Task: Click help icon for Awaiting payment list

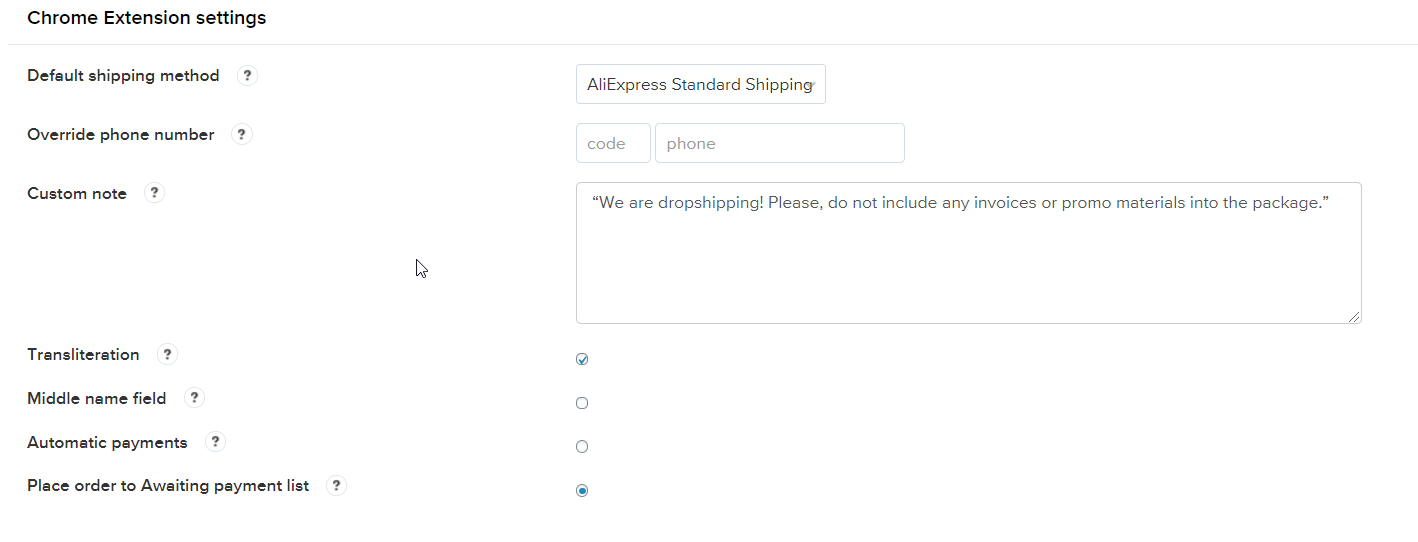Action: (x=336, y=486)
